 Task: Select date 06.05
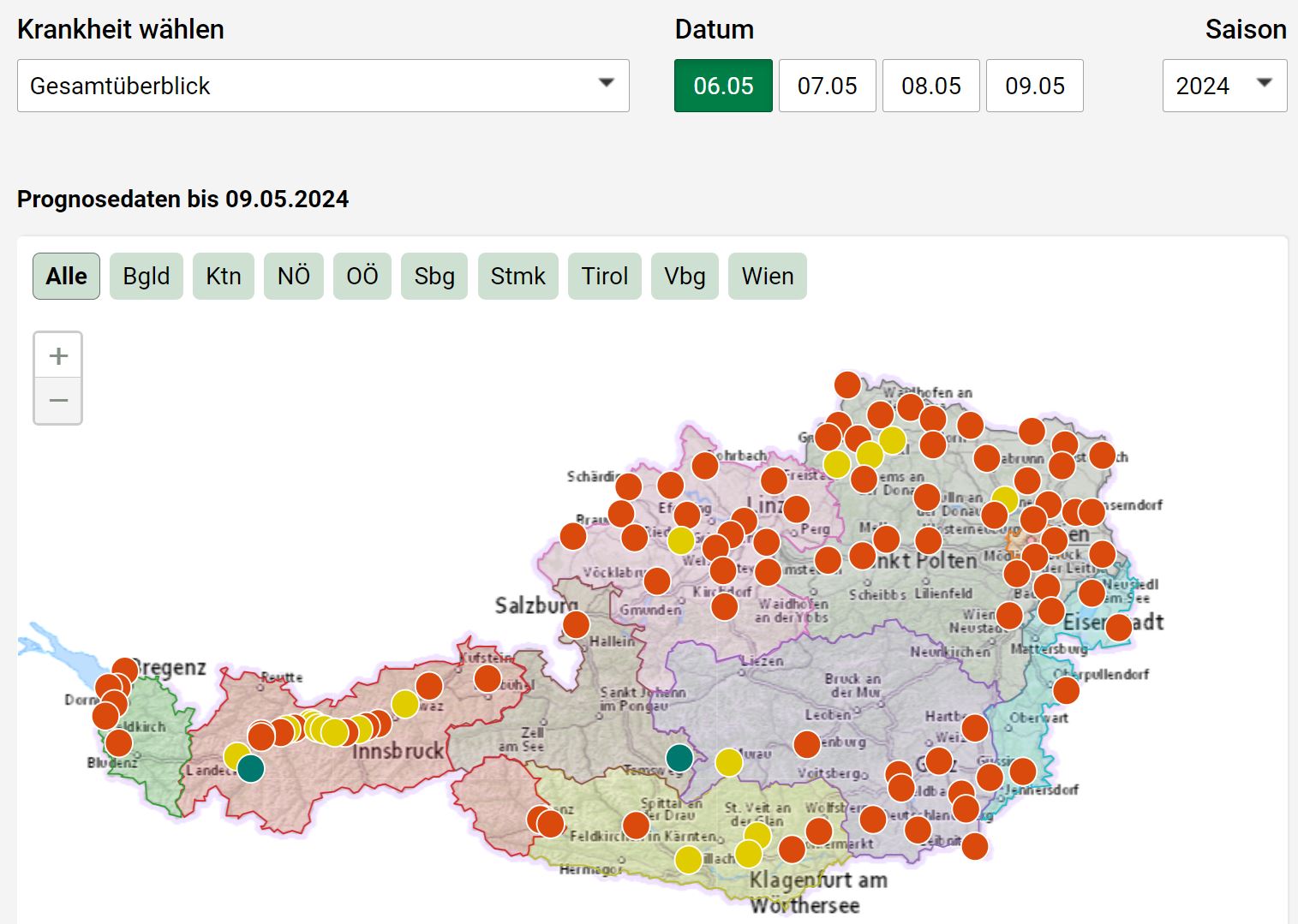(x=723, y=86)
